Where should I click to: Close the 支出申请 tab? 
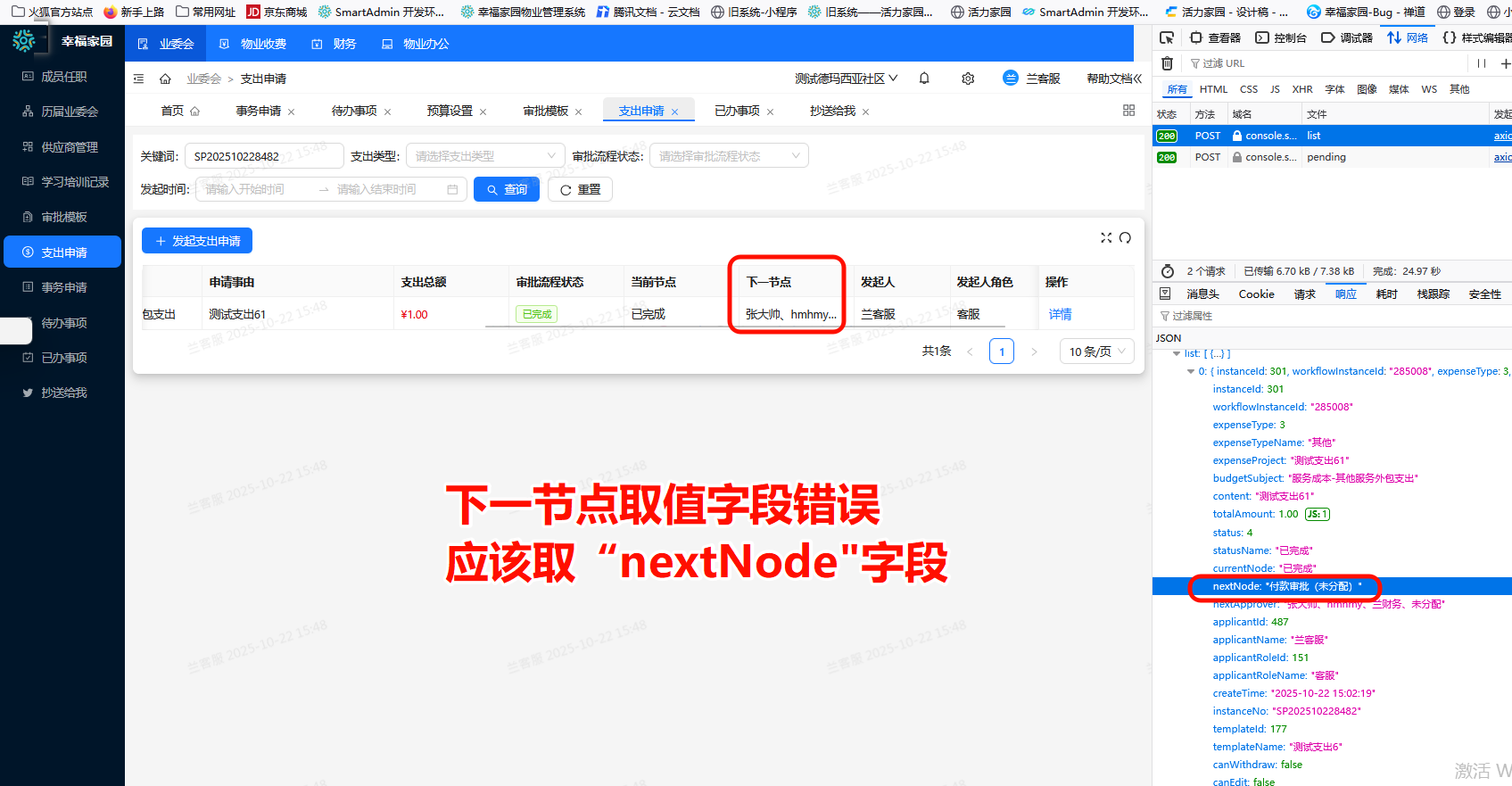[x=674, y=112]
